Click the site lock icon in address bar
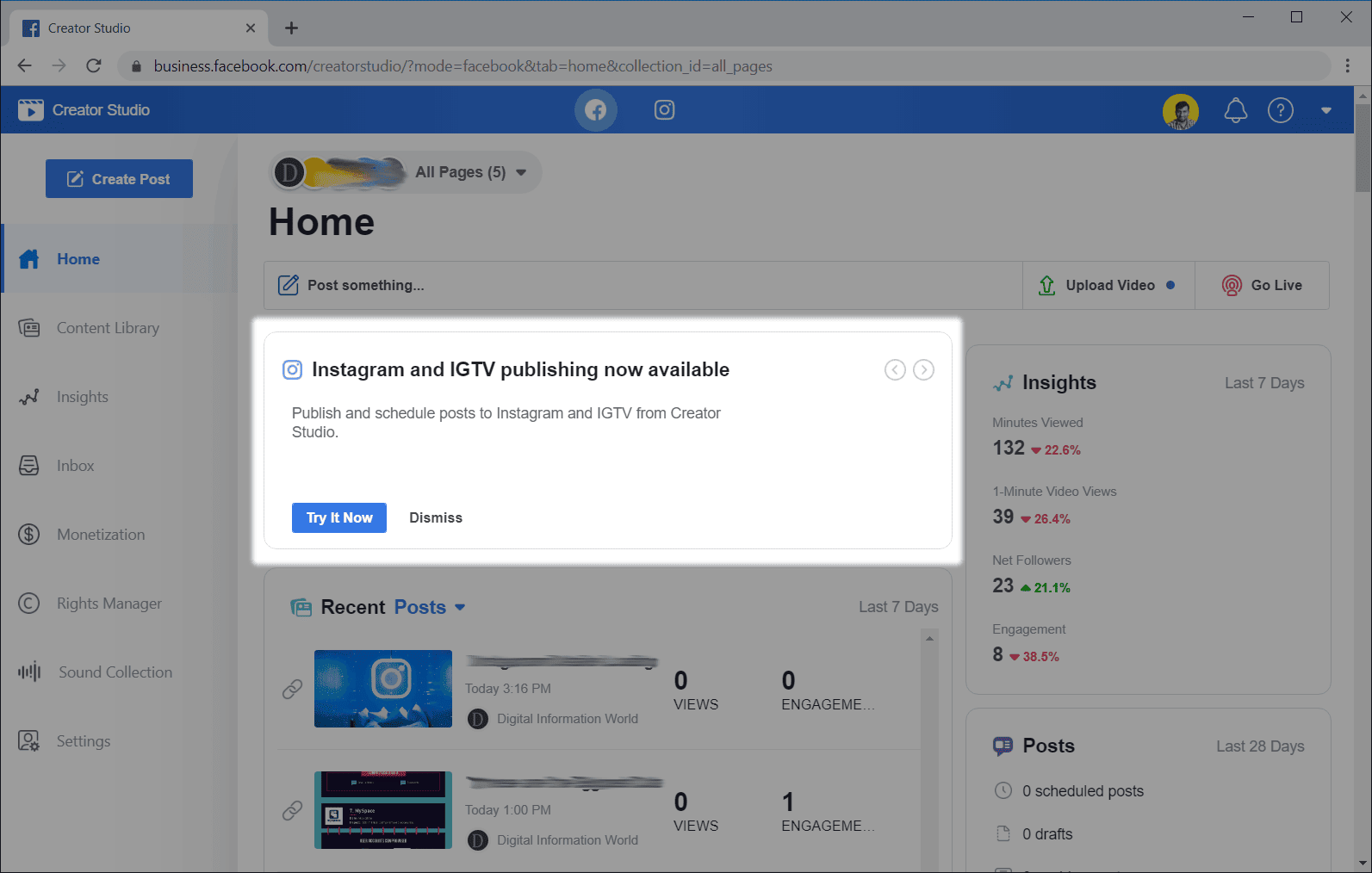This screenshot has width=1372, height=873. pos(135,66)
